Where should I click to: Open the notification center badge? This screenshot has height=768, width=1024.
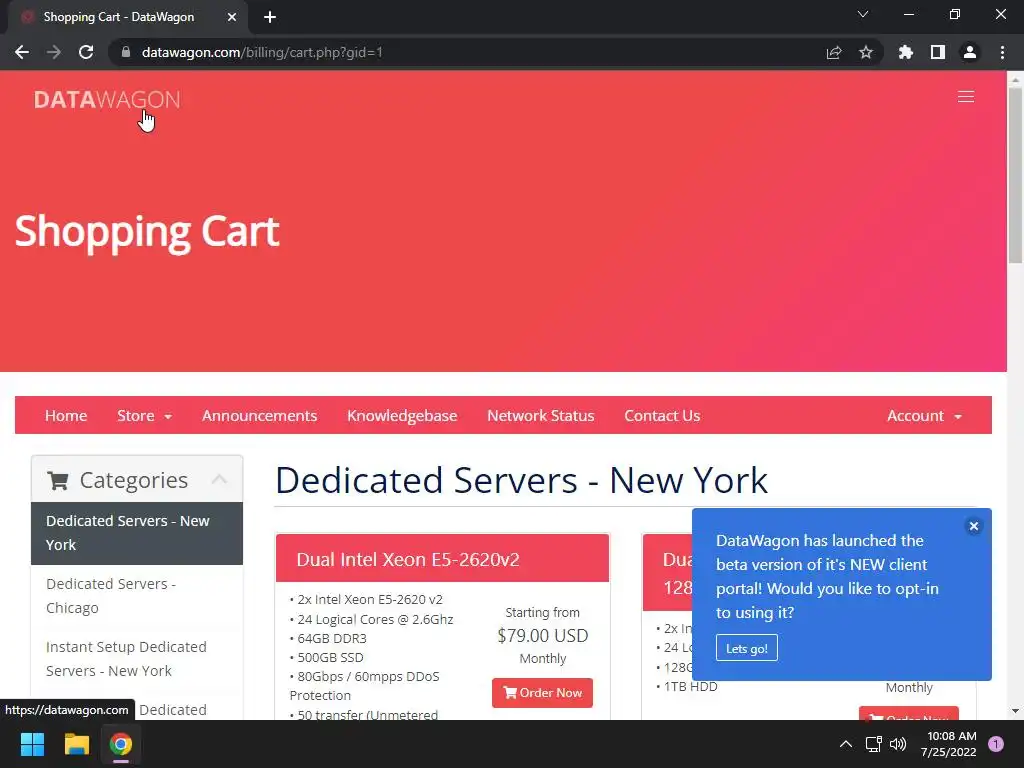click(x=996, y=744)
